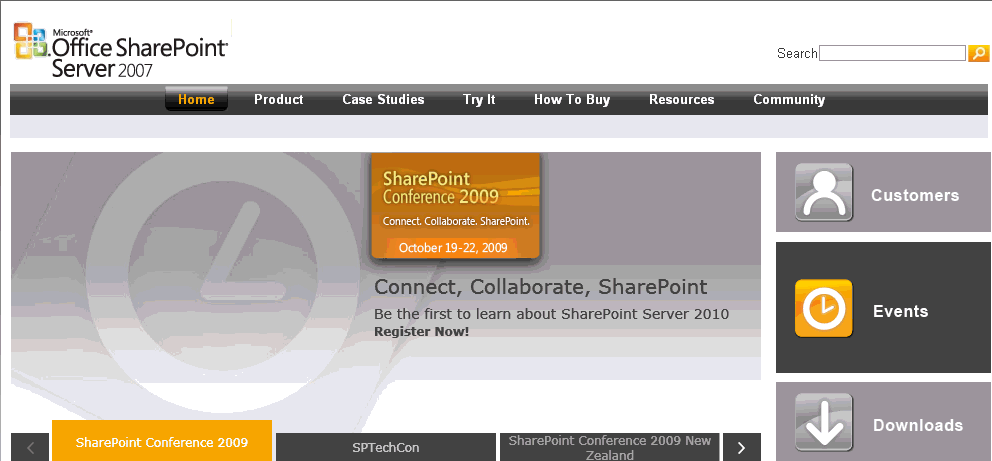Screen dimensions: 992x461
Task: Open the Home menu item
Action: (x=196, y=99)
